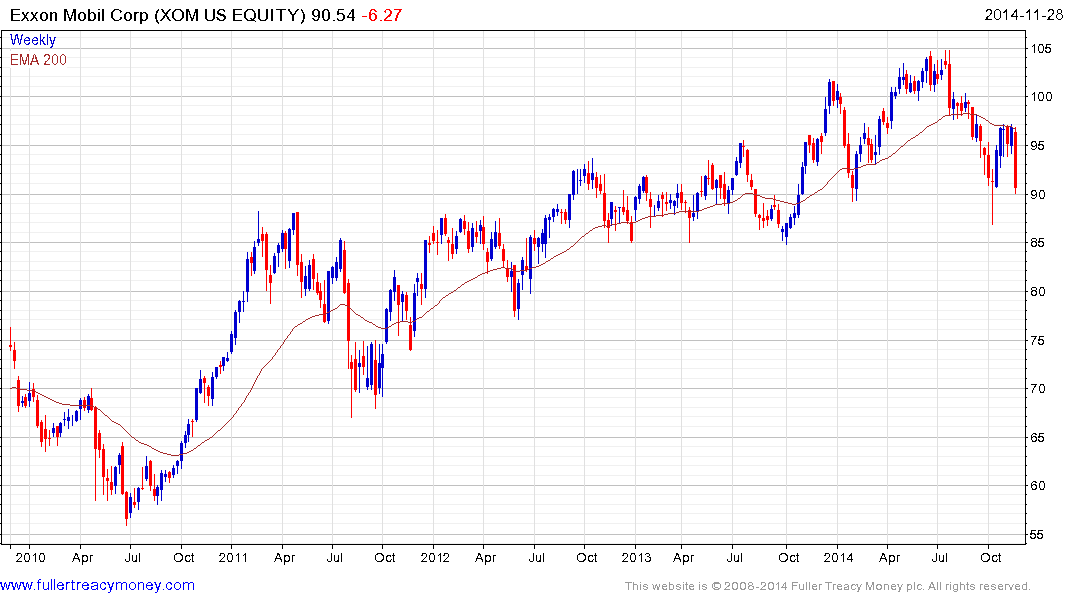Click the 2010 year label on time axis
1075x600 pixels.
click(x=30, y=557)
